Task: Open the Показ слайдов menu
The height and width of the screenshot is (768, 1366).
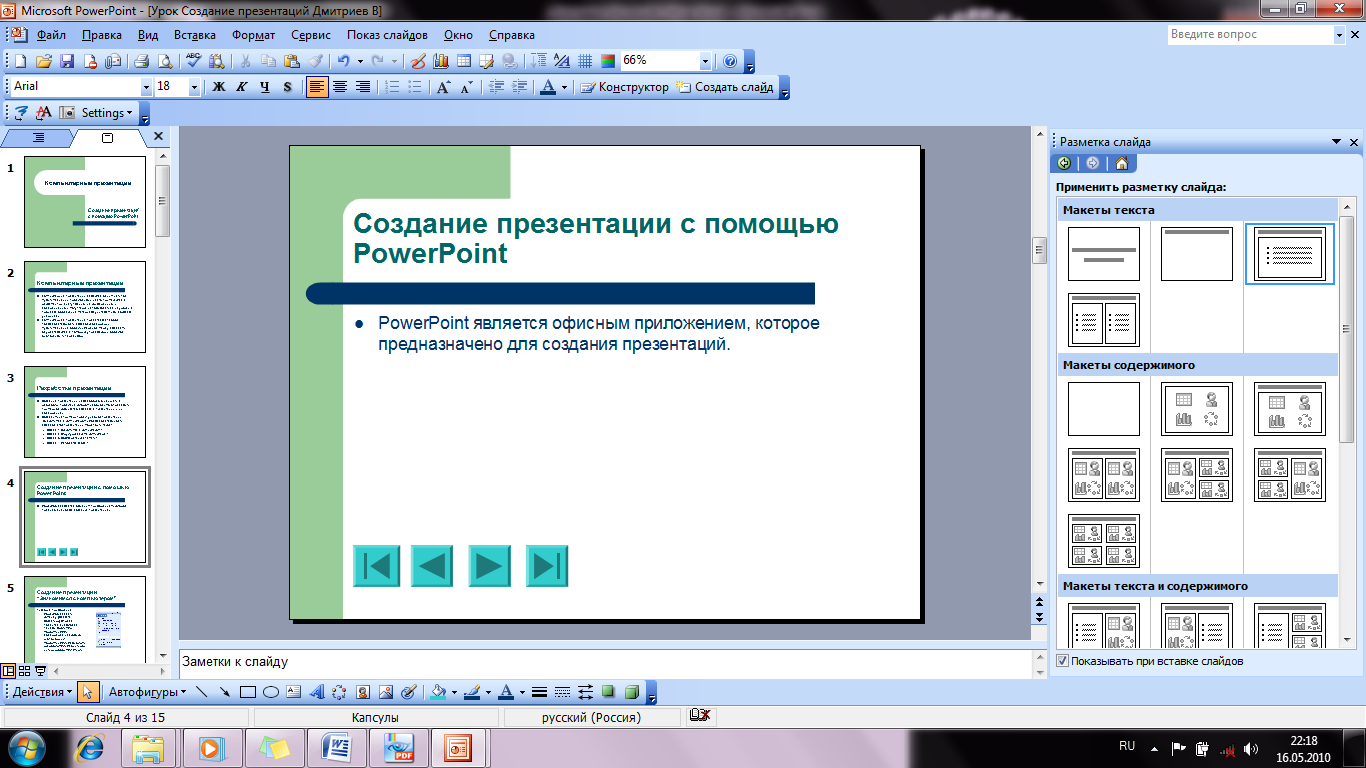Action: (387, 35)
